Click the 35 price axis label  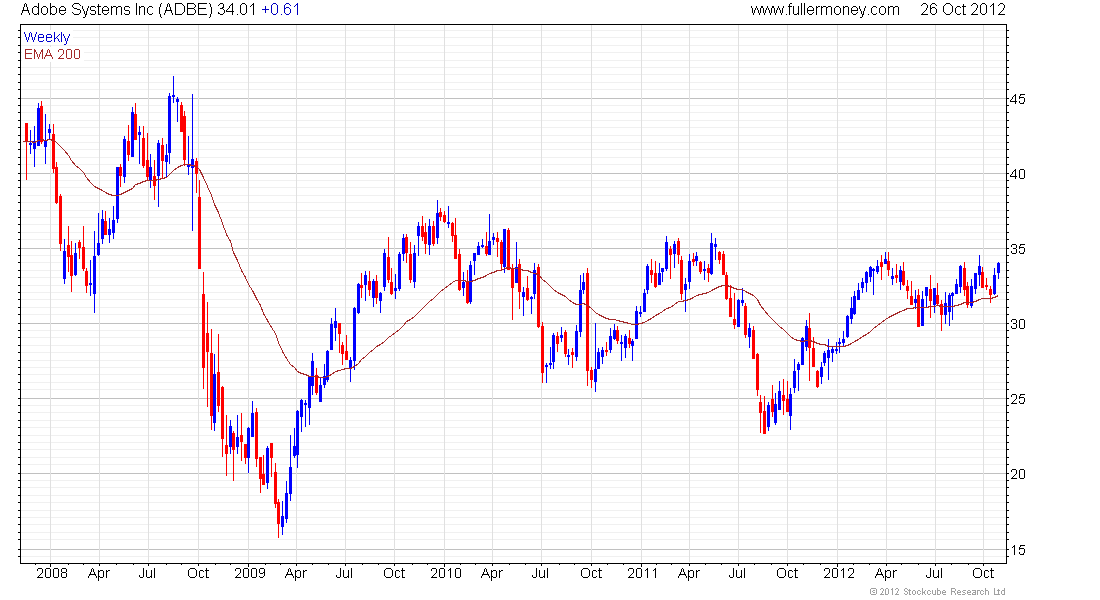coord(1017,249)
